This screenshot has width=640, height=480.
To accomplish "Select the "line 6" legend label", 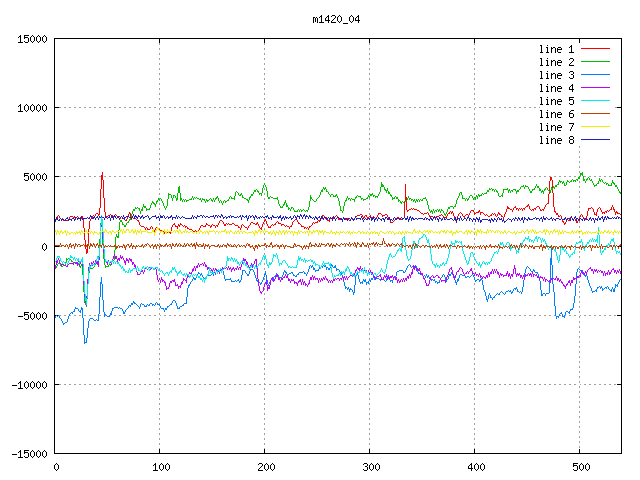I will 557,114.
